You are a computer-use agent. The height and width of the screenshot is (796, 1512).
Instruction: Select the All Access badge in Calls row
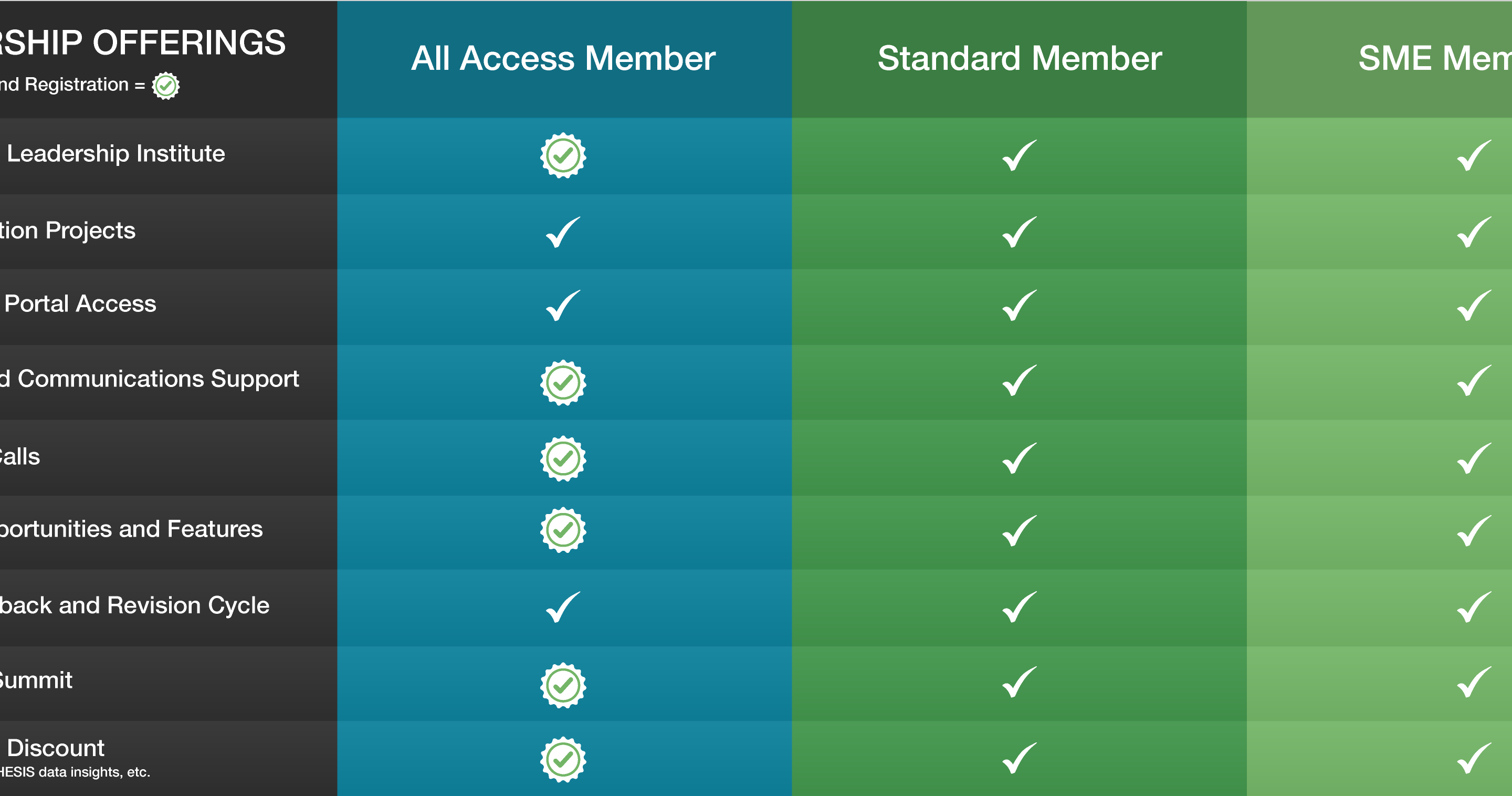(563, 458)
